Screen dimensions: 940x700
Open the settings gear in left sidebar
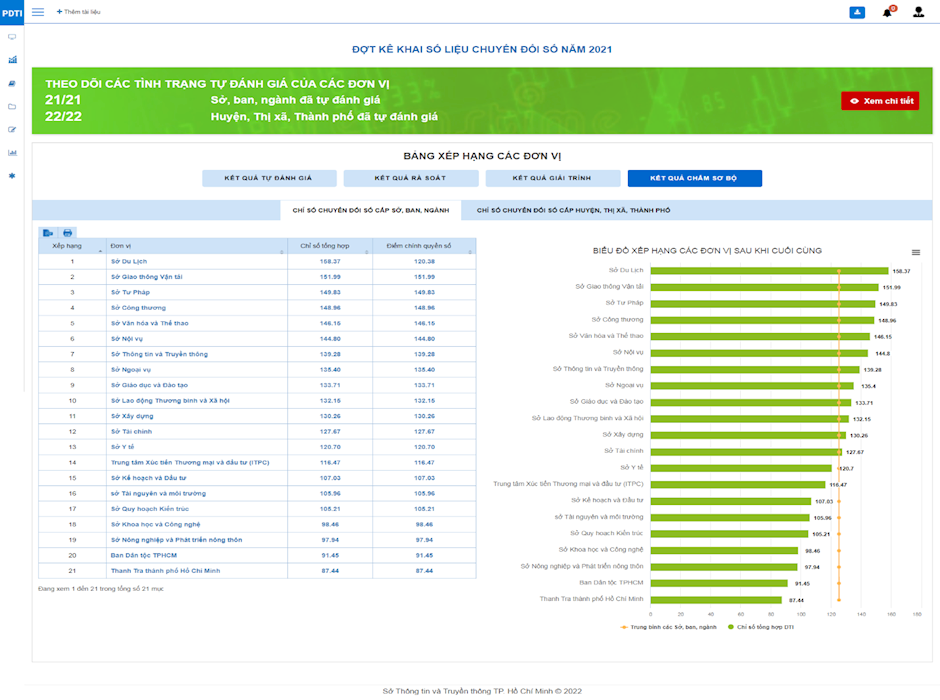pyautogui.click(x=12, y=176)
